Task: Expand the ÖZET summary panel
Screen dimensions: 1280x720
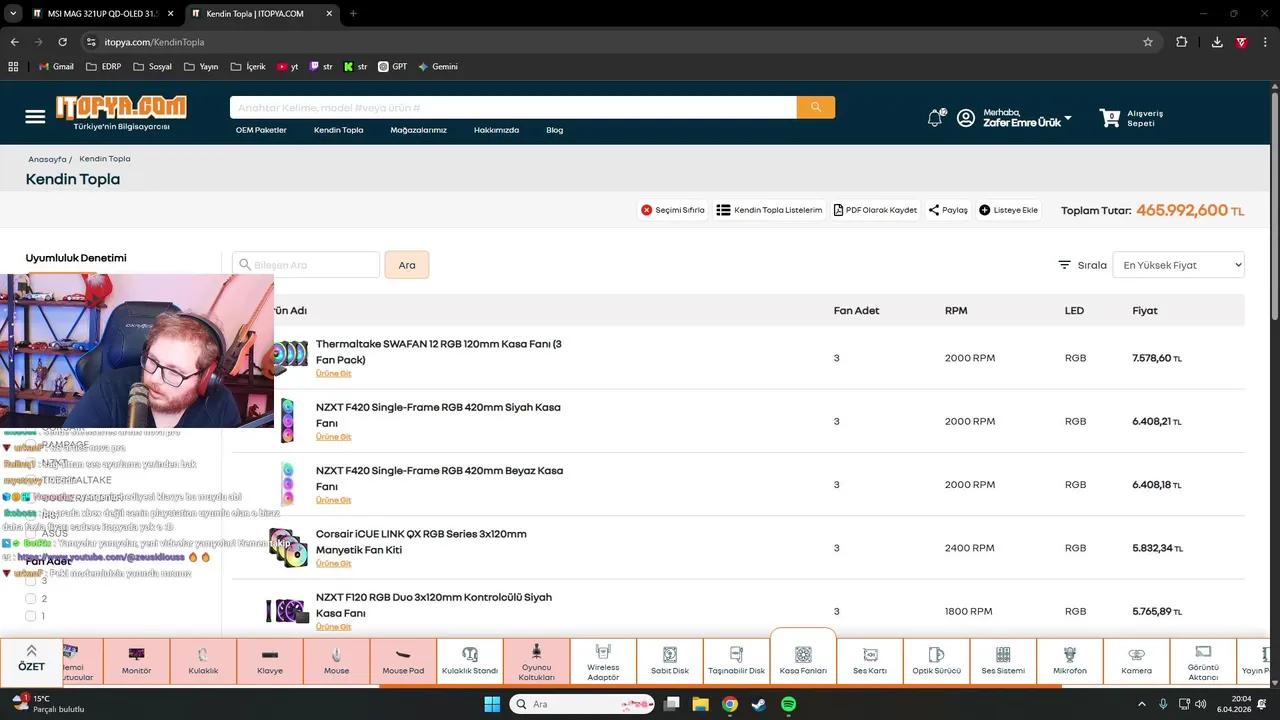Action: (31, 657)
